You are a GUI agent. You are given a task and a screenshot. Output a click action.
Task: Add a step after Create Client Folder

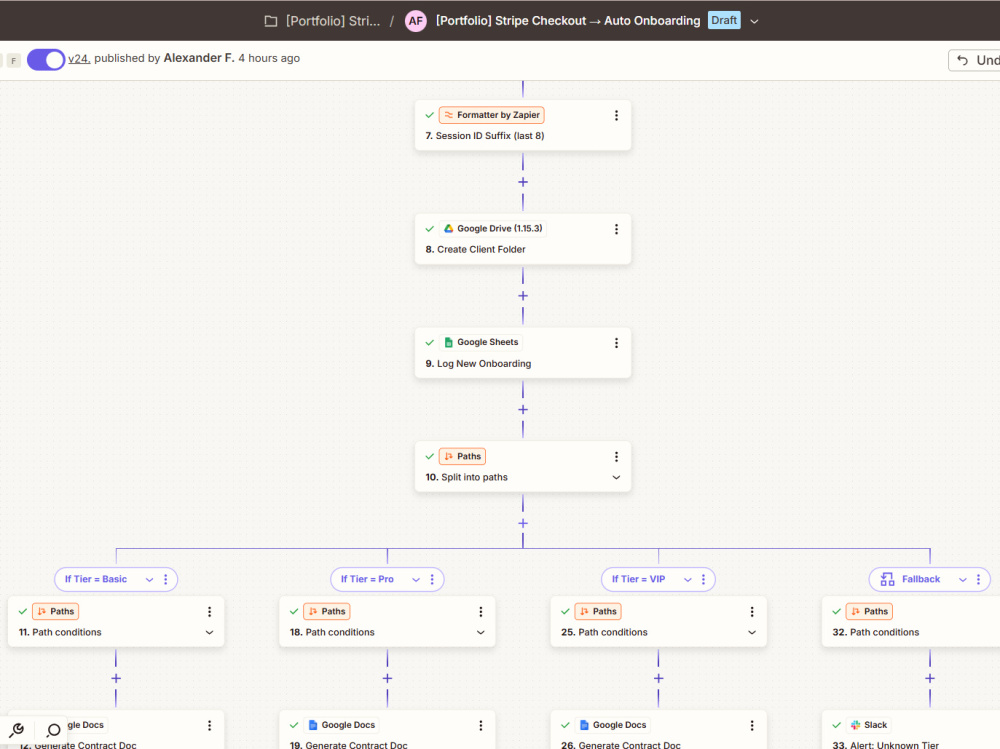pos(523,296)
